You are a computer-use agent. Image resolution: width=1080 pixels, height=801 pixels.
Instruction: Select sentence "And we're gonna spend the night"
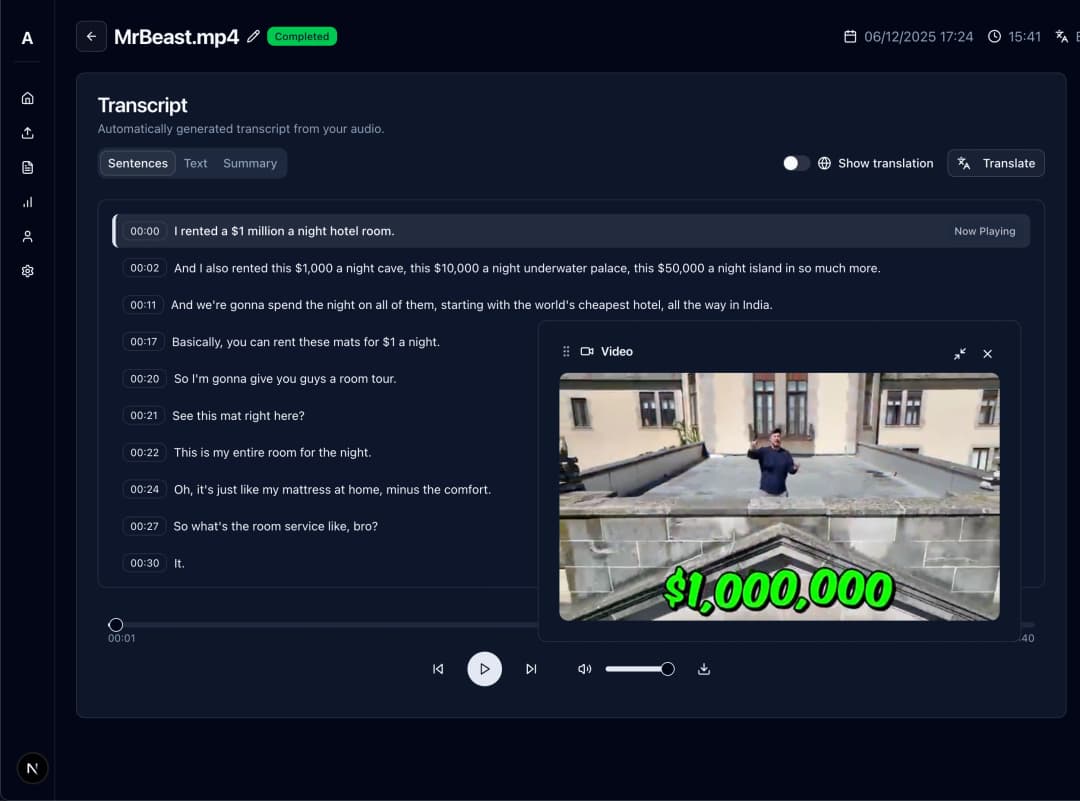(x=472, y=305)
